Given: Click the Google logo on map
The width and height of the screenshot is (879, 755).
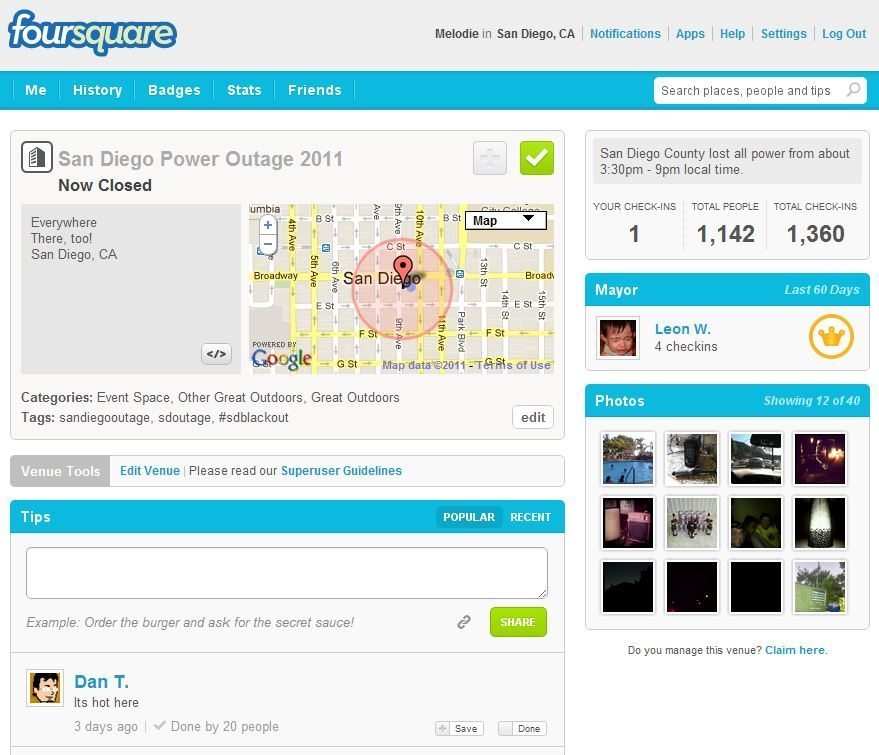Looking at the screenshot, I should [x=281, y=359].
